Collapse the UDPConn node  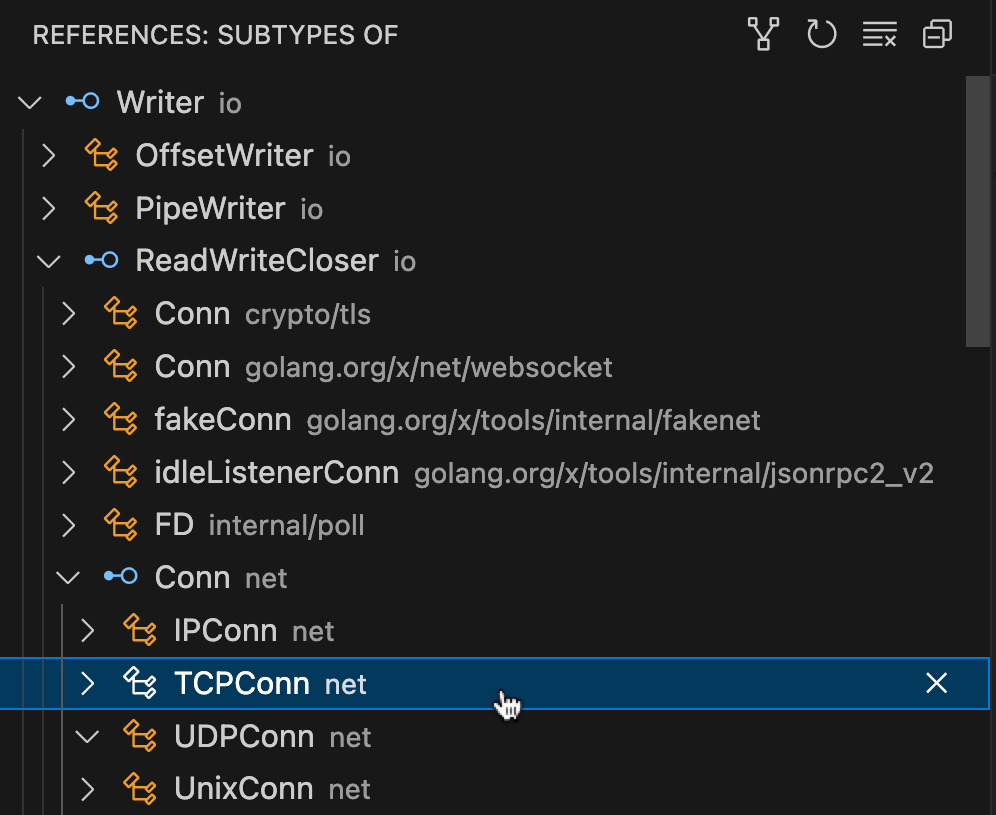click(x=87, y=736)
